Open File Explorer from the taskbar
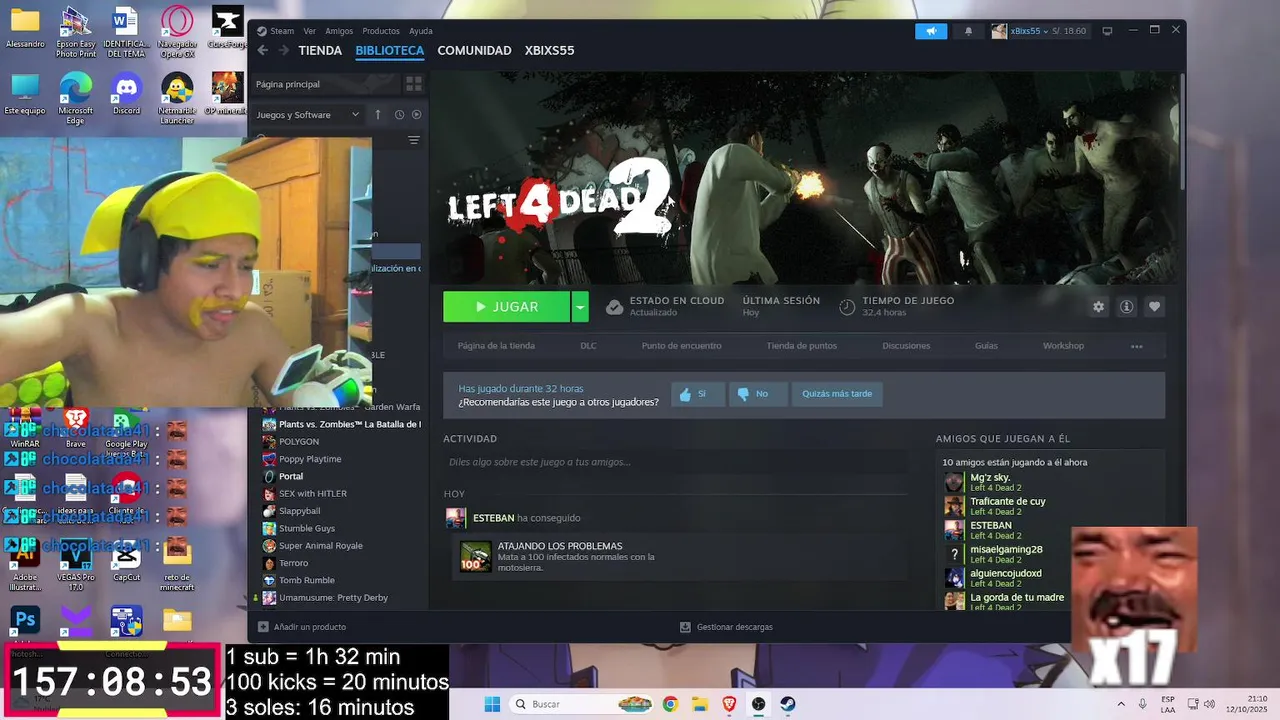Viewport: 1280px width, 720px height. point(700,704)
